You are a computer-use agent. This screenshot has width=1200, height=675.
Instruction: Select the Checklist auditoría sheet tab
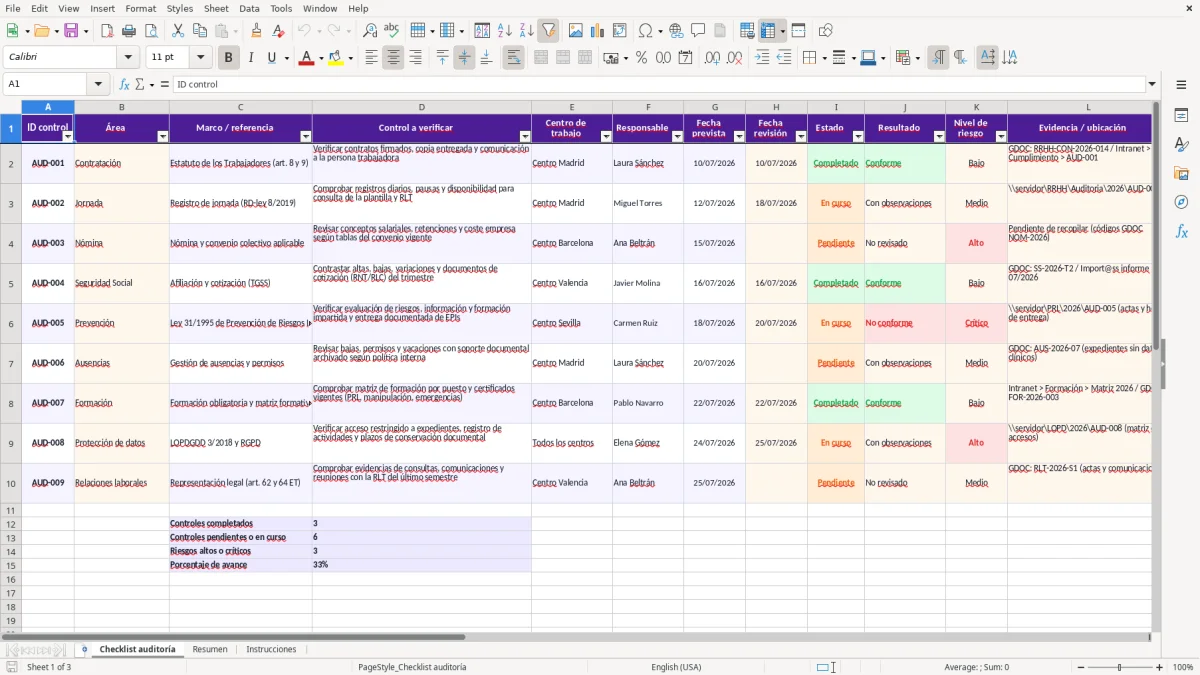coord(137,650)
